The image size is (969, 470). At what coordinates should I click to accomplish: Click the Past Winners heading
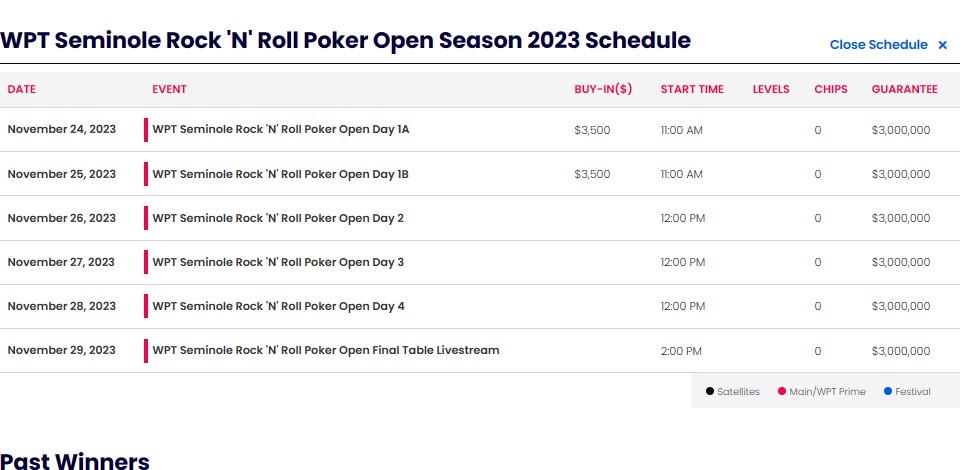point(75,460)
